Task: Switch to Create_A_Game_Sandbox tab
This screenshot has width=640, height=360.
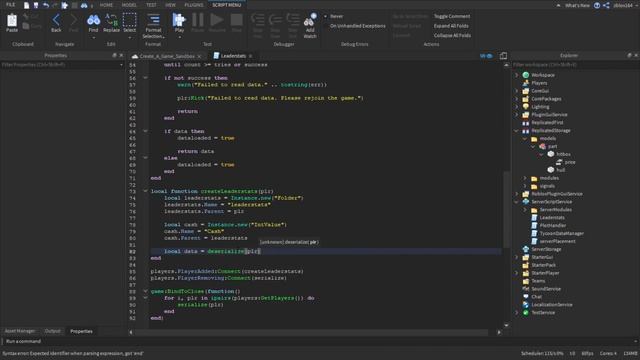Action: [x=167, y=56]
